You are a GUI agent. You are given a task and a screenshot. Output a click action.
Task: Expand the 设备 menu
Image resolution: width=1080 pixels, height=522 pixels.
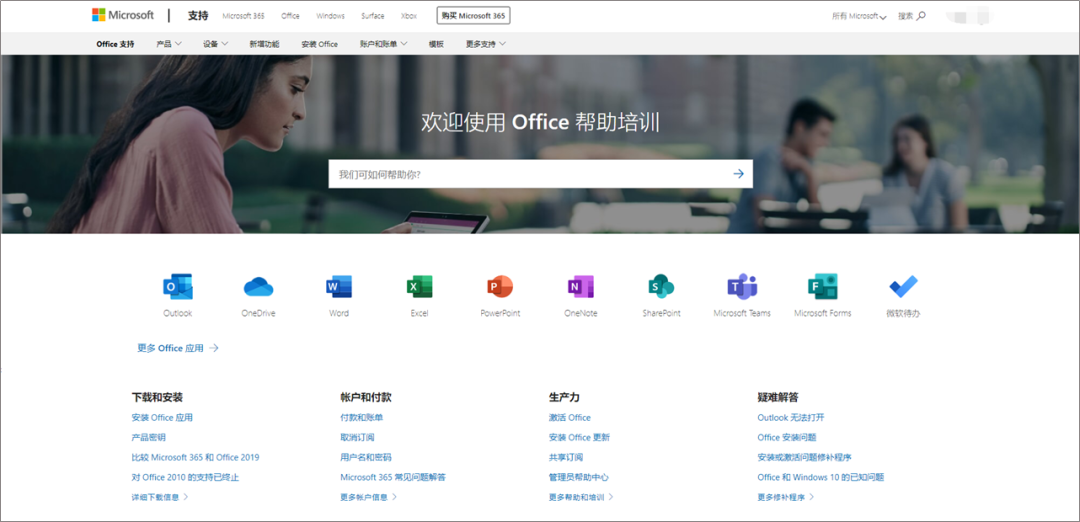click(216, 44)
